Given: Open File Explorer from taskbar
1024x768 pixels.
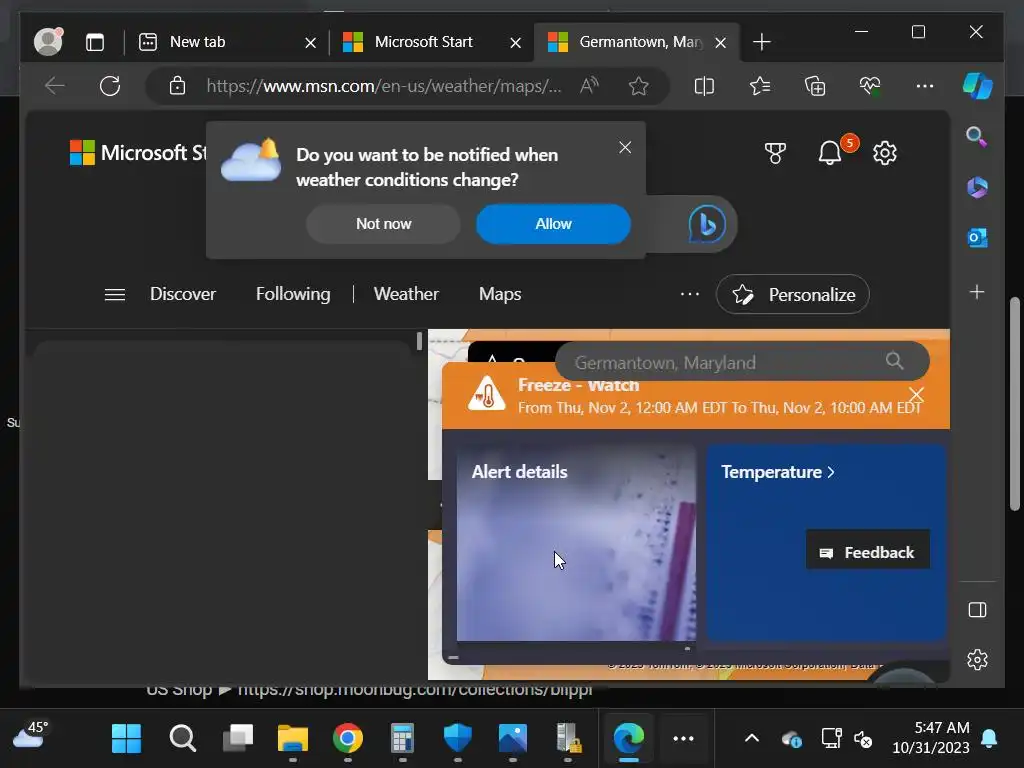Looking at the screenshot, I should click(293, 739).
